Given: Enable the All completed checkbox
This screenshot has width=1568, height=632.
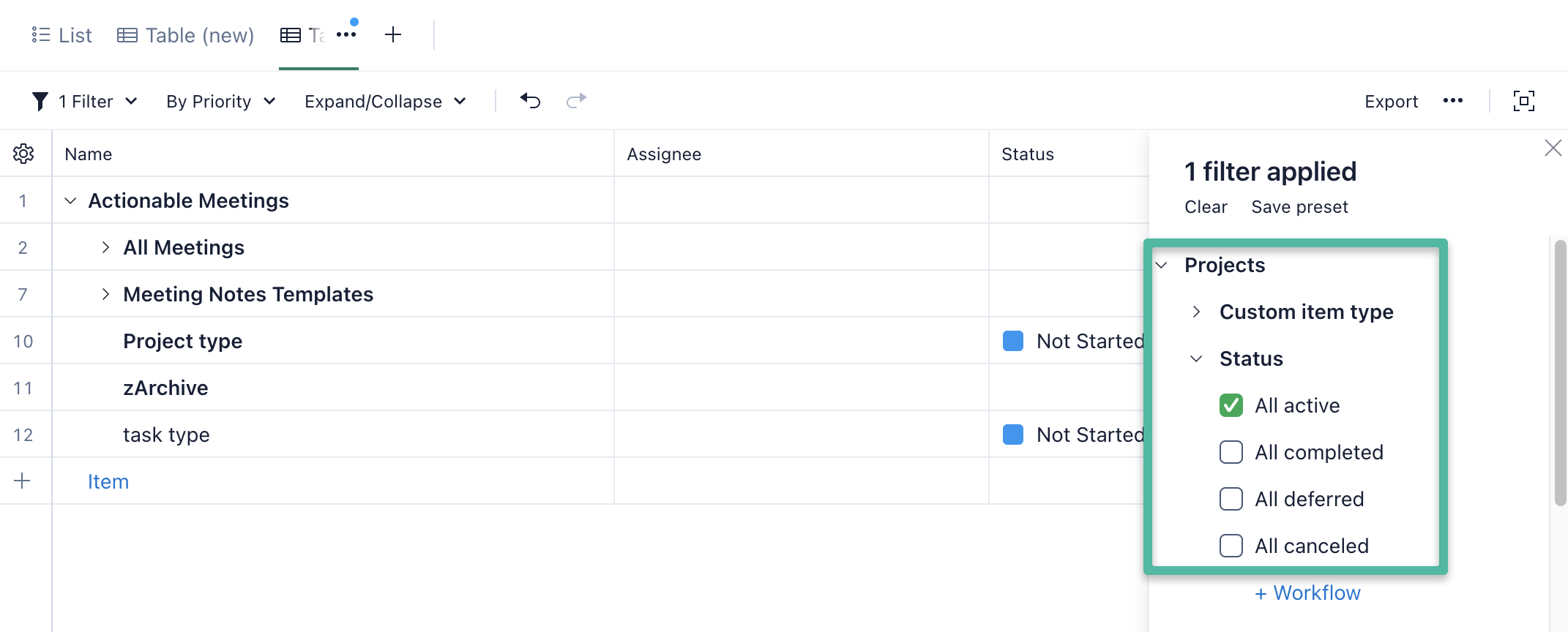Looking at the screenshot, I should (x=1231, y=452).
